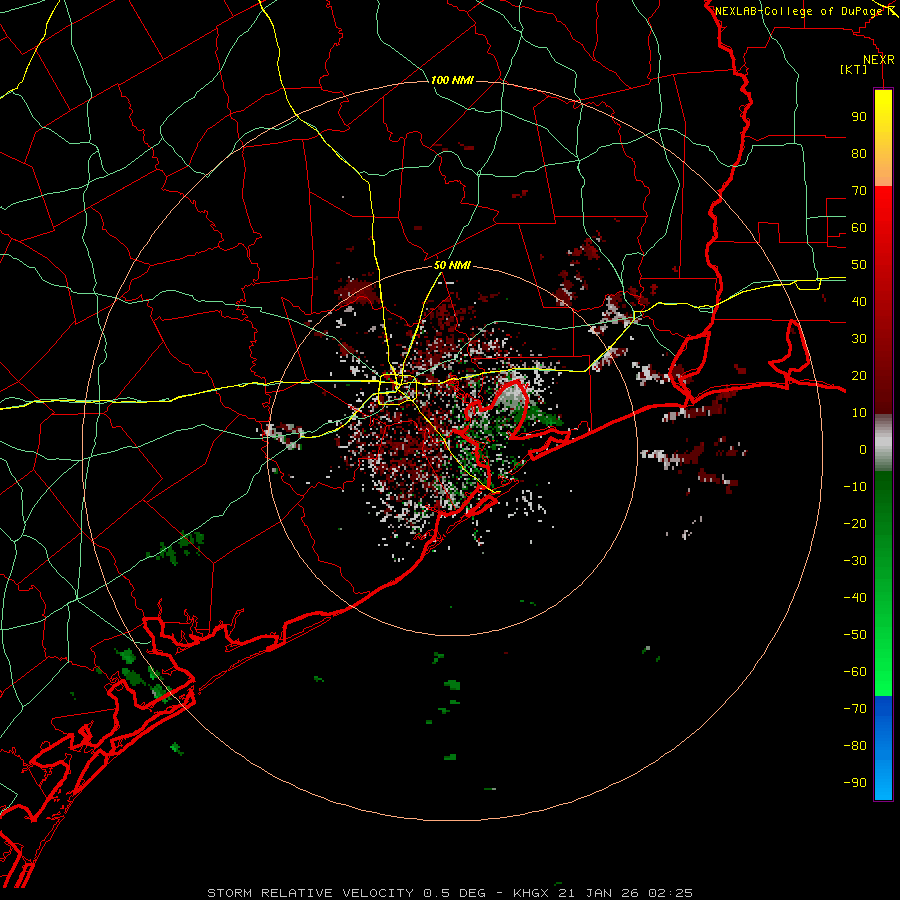Click the 90 value on velocity scale
This screenshot has width=900, height=900.
[x=859, y=117]
